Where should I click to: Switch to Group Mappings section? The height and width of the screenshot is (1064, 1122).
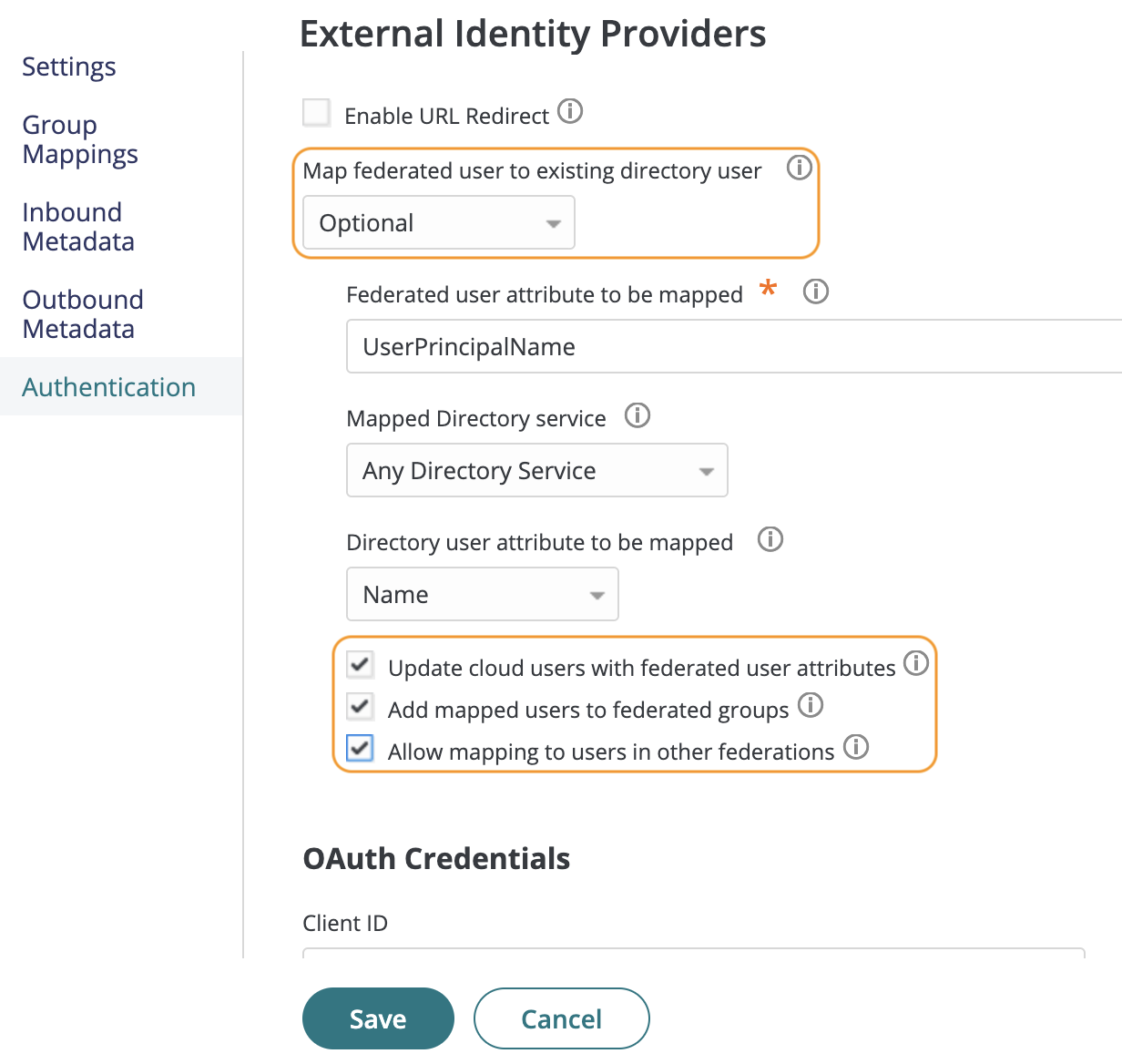click(x=79, y=139)
